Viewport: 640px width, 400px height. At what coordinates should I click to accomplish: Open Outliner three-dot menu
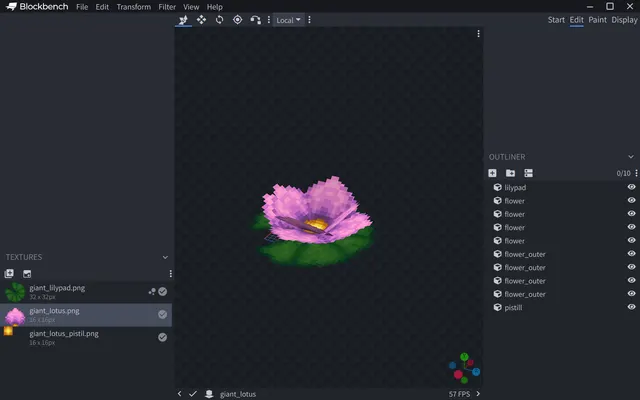pyautogui.click(x=636, y=173)
